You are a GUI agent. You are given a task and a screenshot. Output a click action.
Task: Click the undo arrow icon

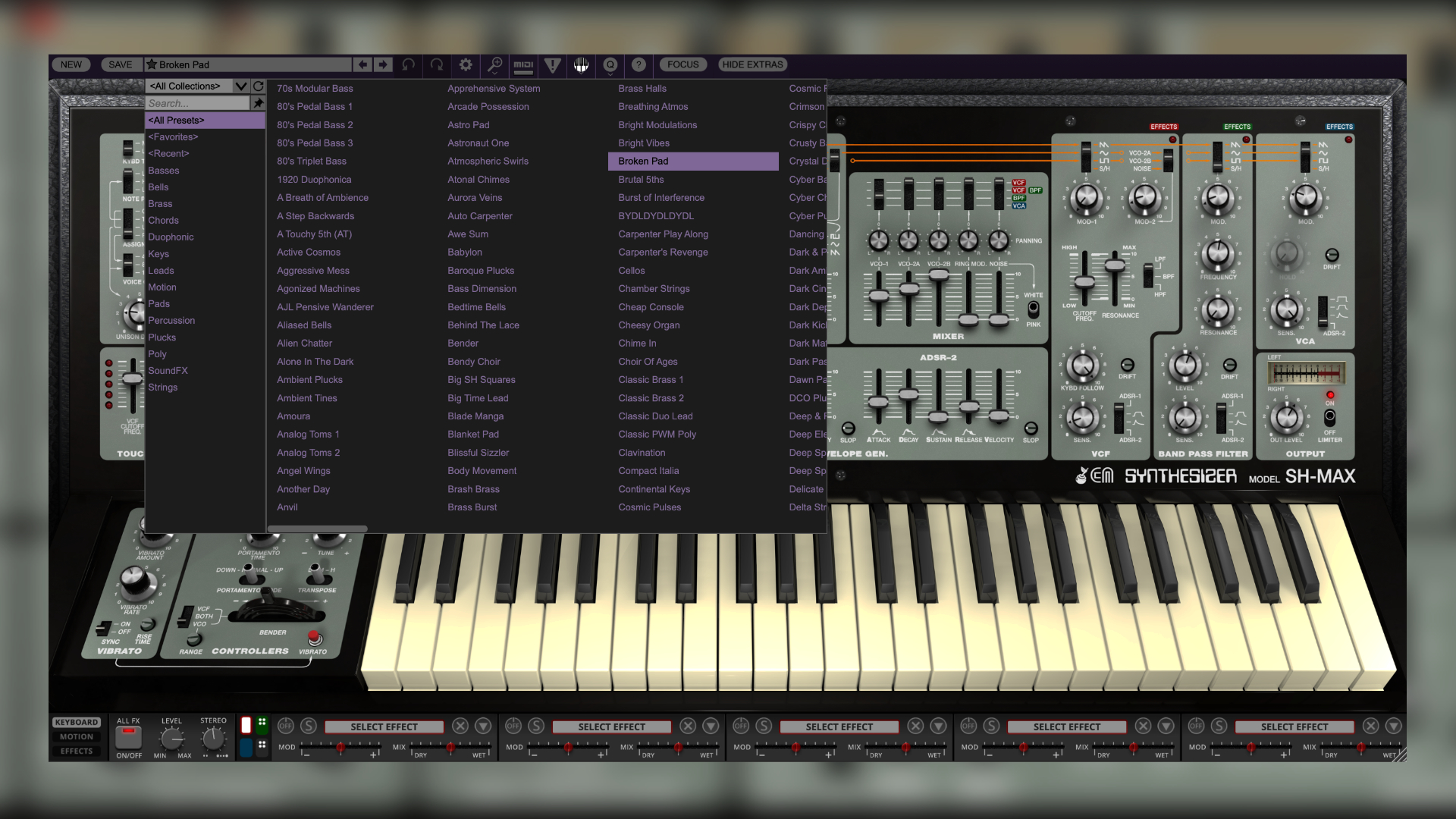click(408, 65)
